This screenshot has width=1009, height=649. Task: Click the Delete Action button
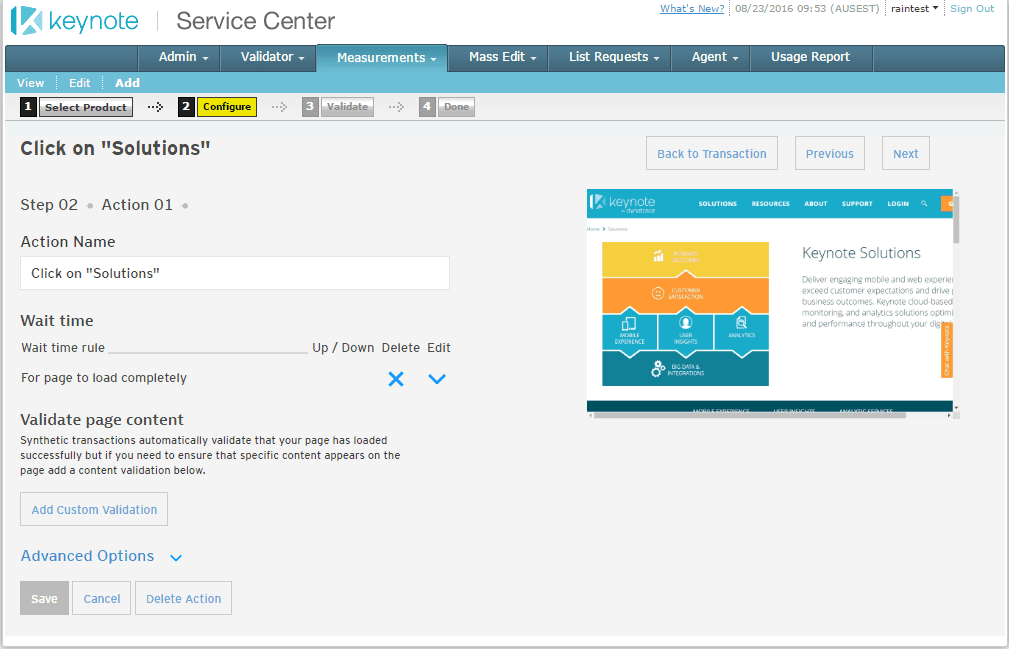coord(183,598)
